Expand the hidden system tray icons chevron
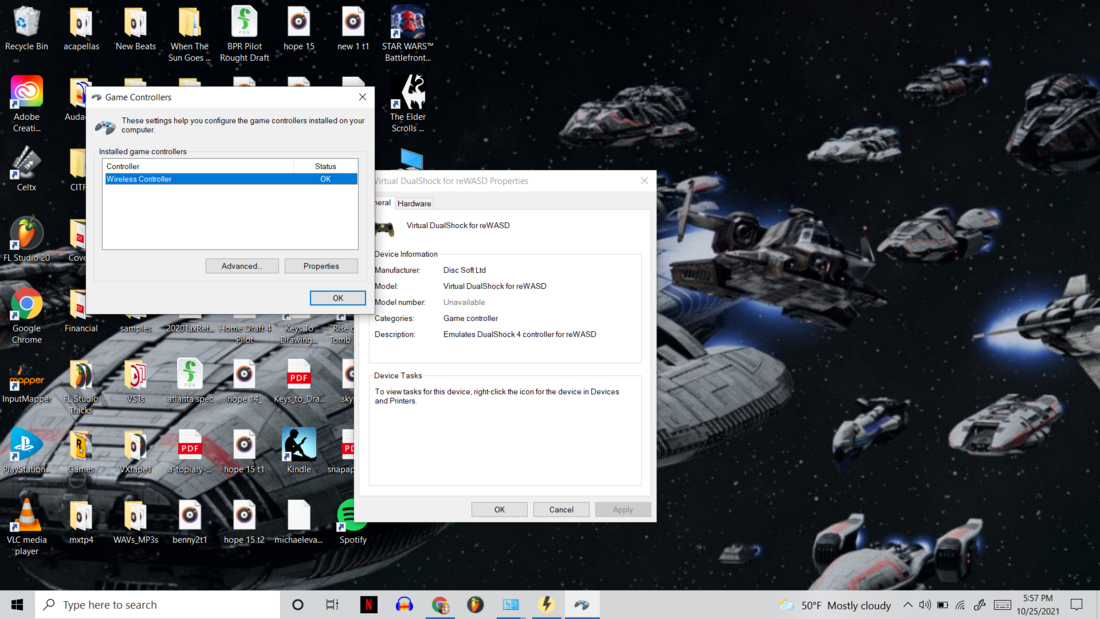Viewport: 1100px width, 619px height. pyautogui.click(x=908, y=605)
